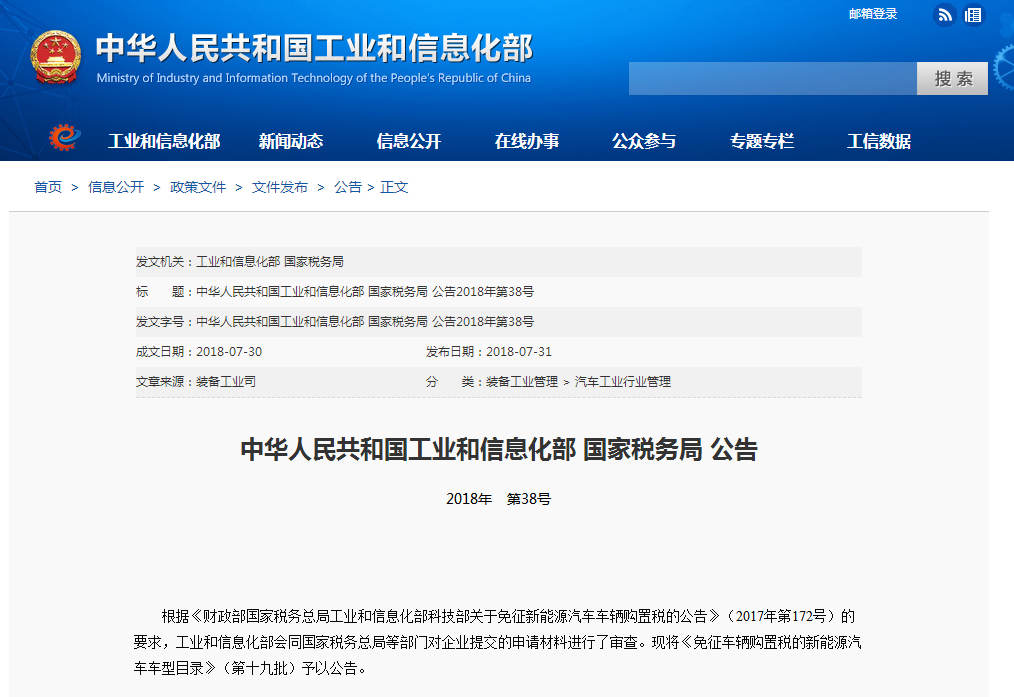
Task: Open the 邮箱登录 mailbox login link
Action: point(873,14)
